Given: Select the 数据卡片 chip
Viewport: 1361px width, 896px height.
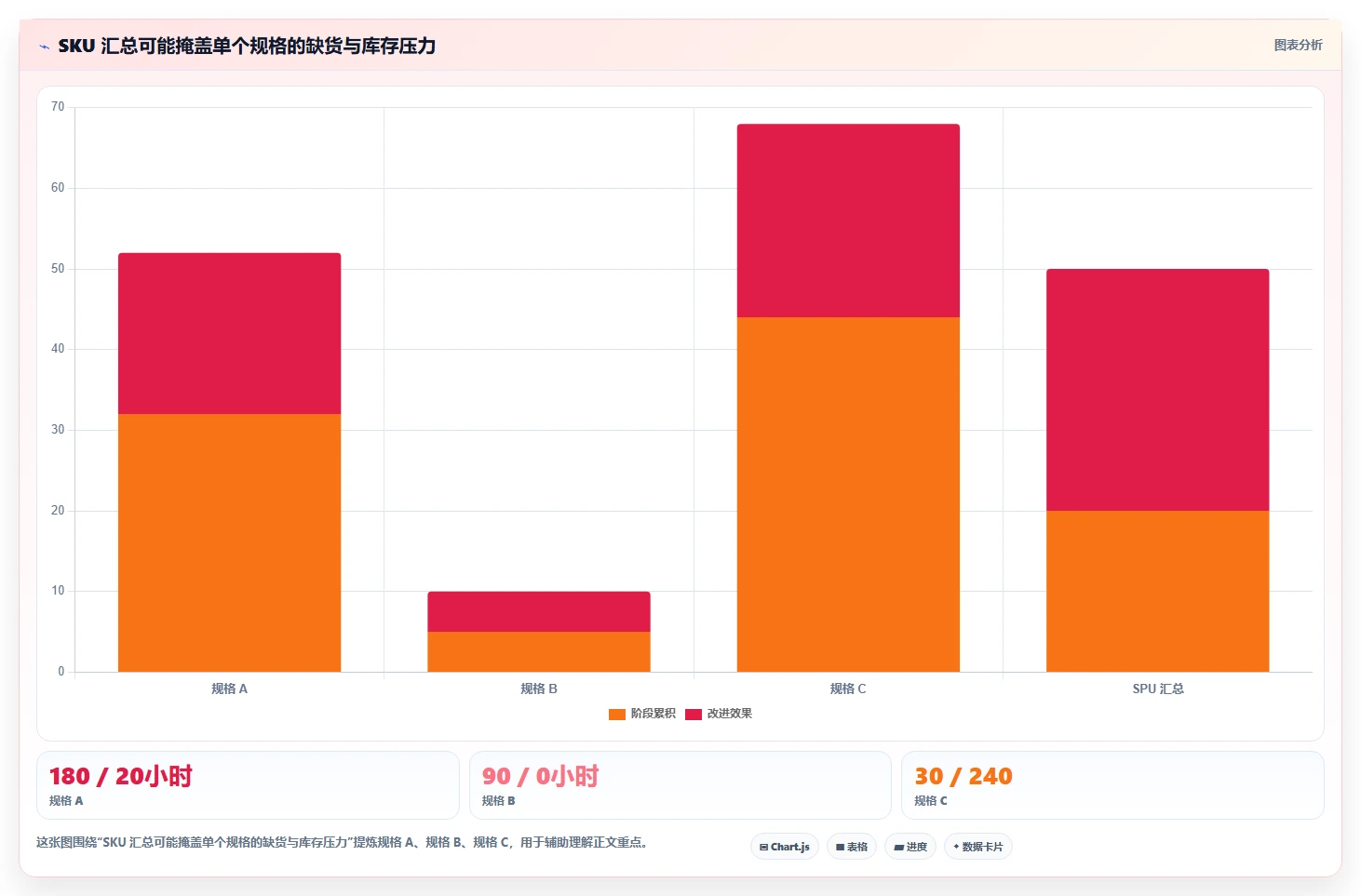Looking at the screenshot, I should [978, 847].
